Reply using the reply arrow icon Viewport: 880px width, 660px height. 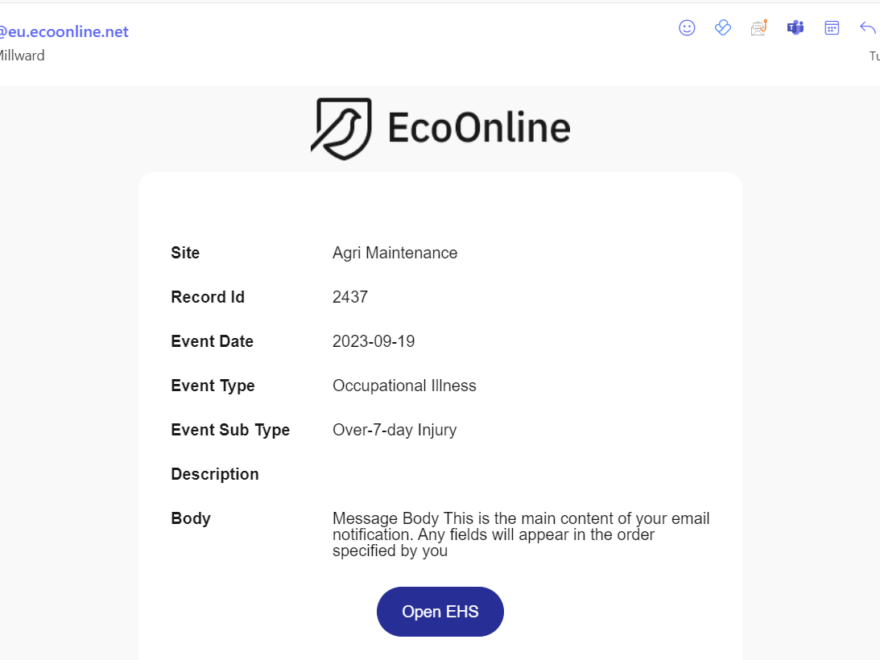coord(867,28)
